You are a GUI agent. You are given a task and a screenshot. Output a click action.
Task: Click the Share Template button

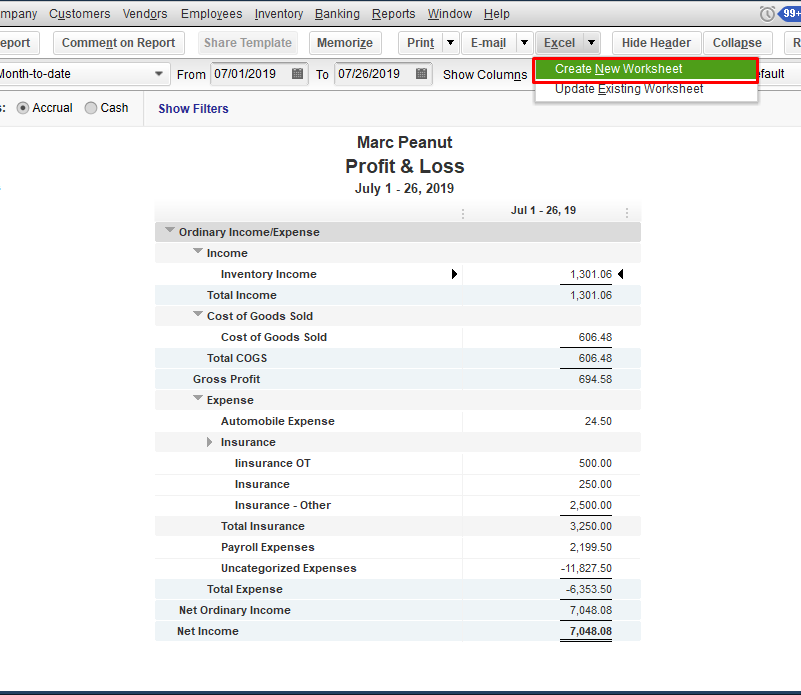(x=248, y=42)
